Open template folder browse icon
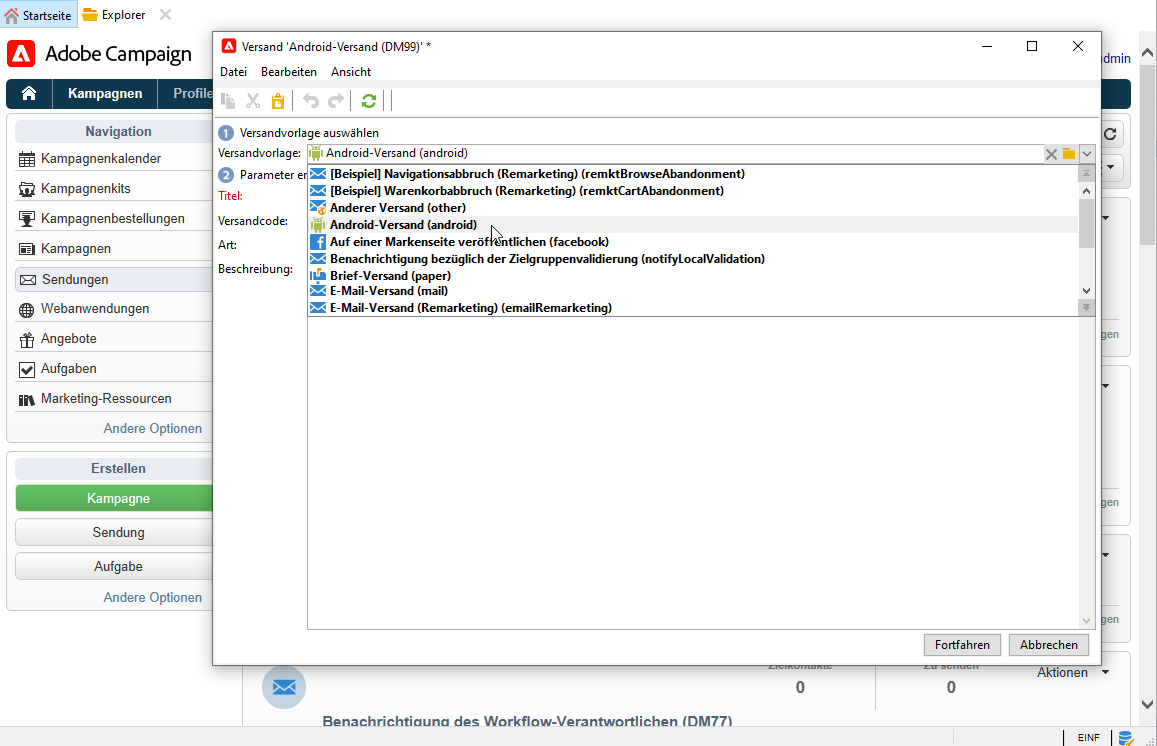The image size is (1157, 746). [x=1068, y=153]
